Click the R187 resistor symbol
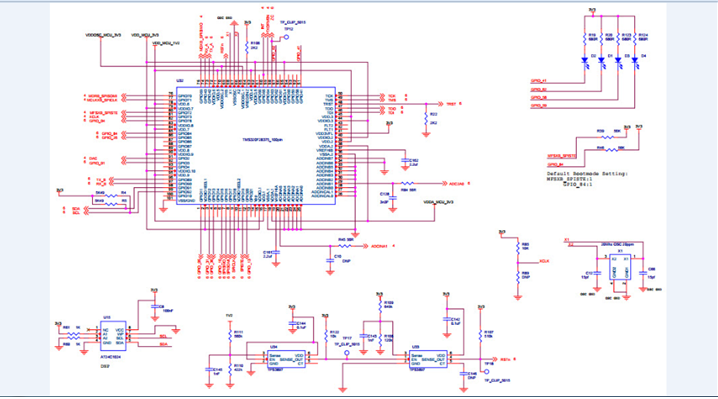The height and width of the screenshot is (399, 718). (480, 336)
